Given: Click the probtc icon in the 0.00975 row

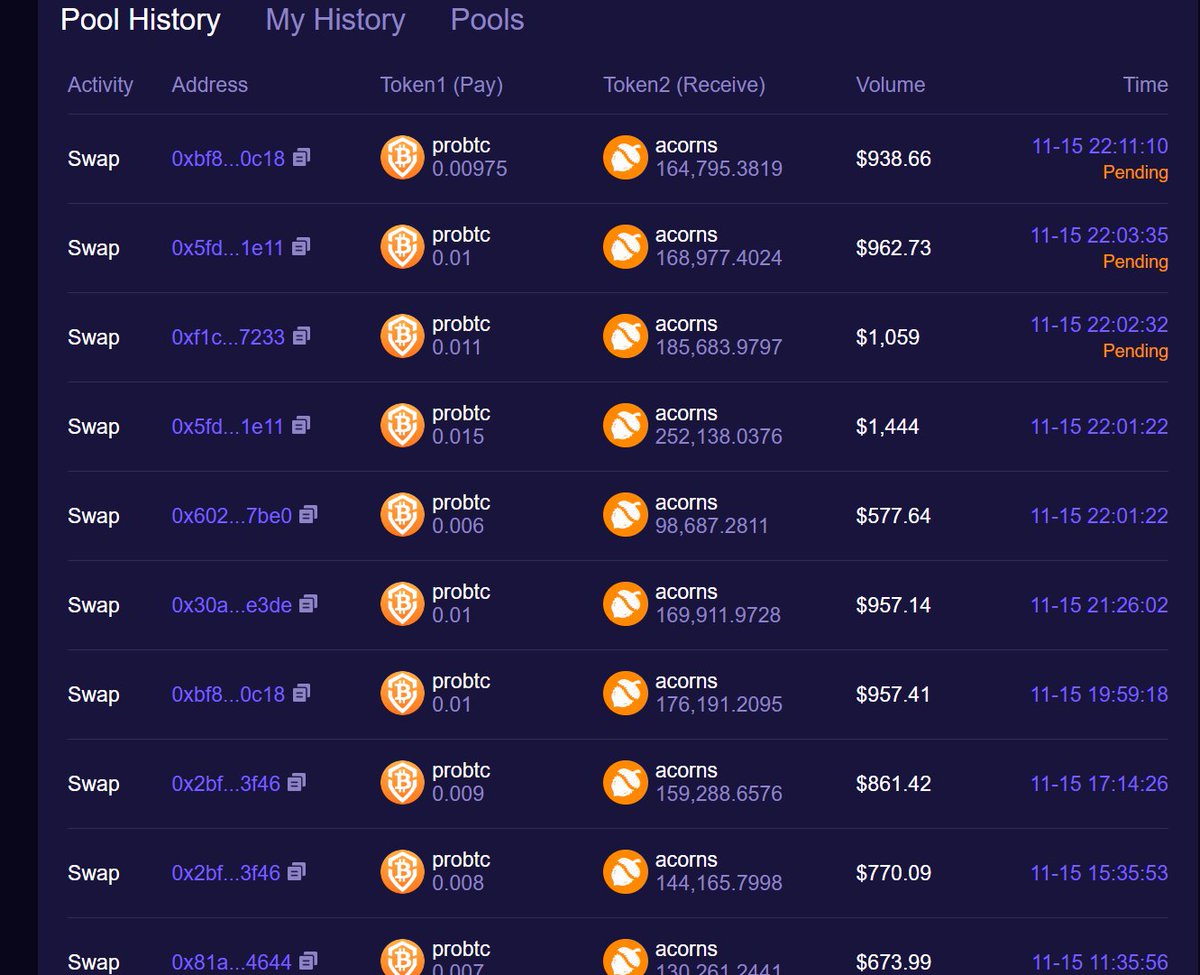Looking at the screenshot, I should click(402, 158).
